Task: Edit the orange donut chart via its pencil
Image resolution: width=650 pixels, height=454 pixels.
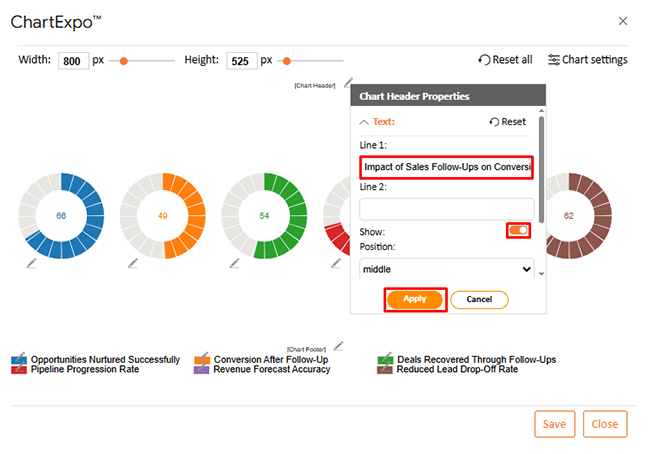Action: pyautogui.click(x=133, y=262)
